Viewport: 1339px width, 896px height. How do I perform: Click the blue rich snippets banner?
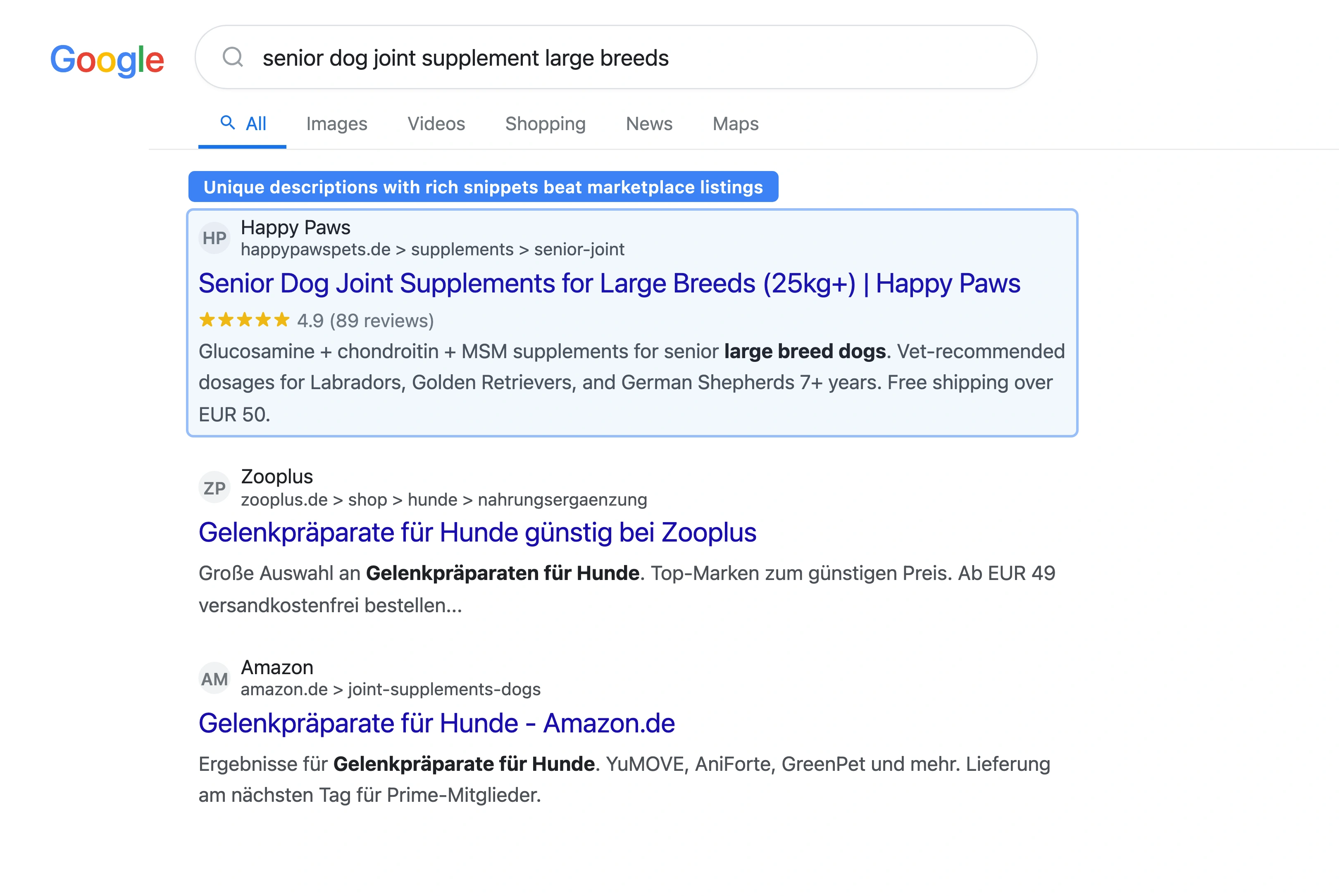[483, 186]
